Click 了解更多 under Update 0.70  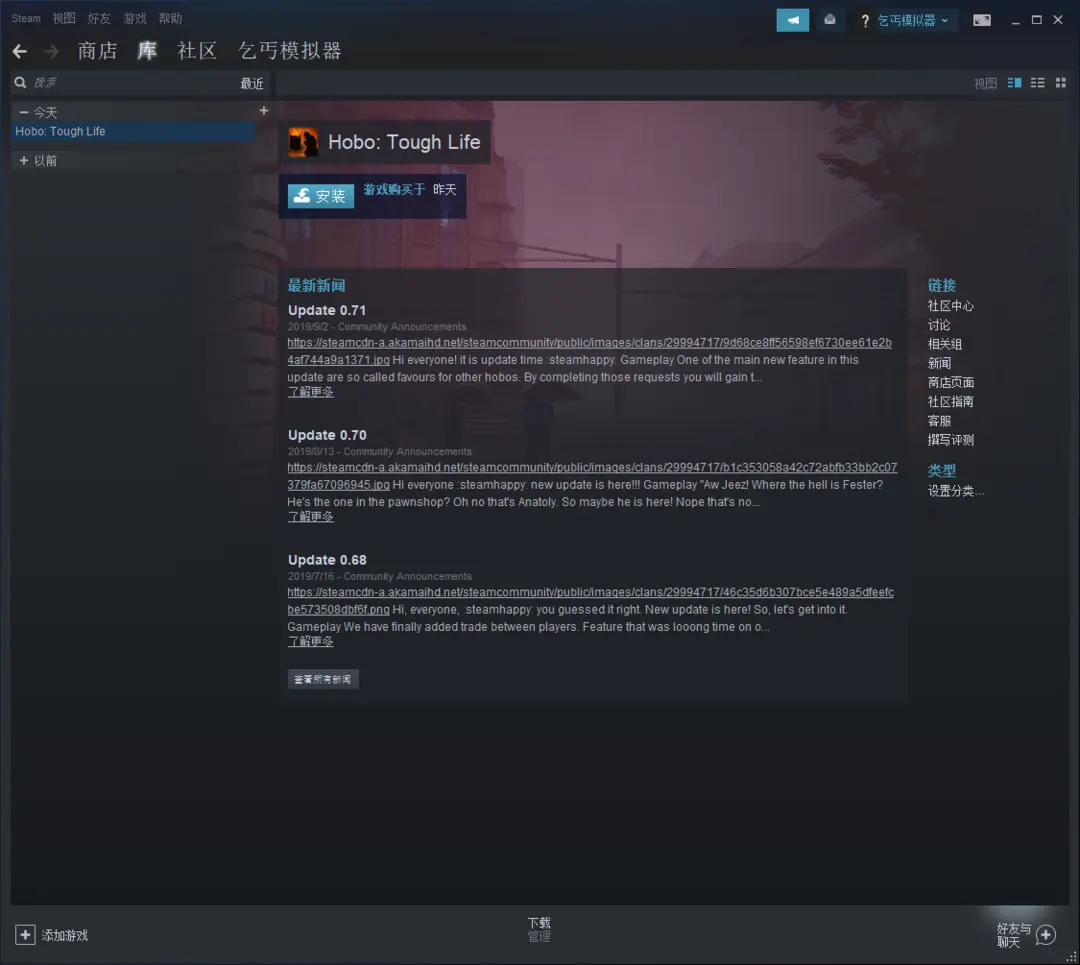pyautogui.click(x=310, y=517)
